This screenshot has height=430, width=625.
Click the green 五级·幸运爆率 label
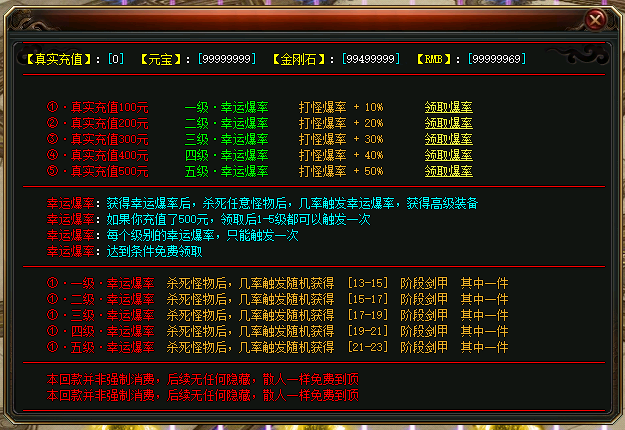click(x=226, y=171)
